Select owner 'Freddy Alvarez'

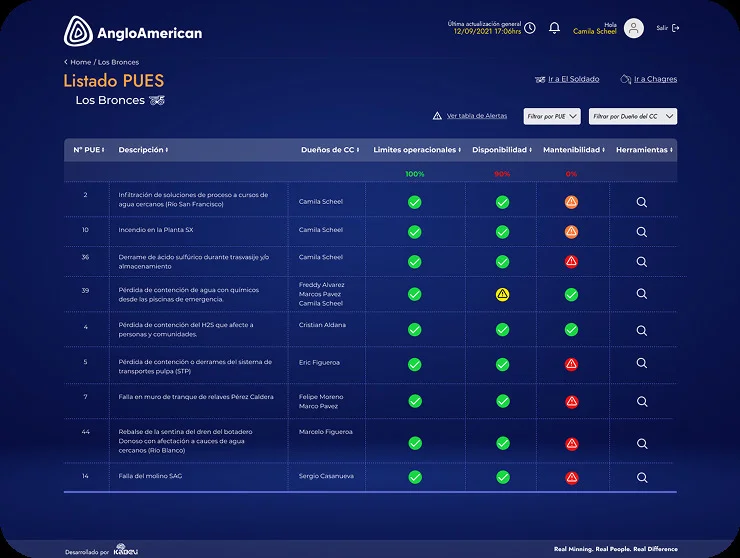[321, 285]
